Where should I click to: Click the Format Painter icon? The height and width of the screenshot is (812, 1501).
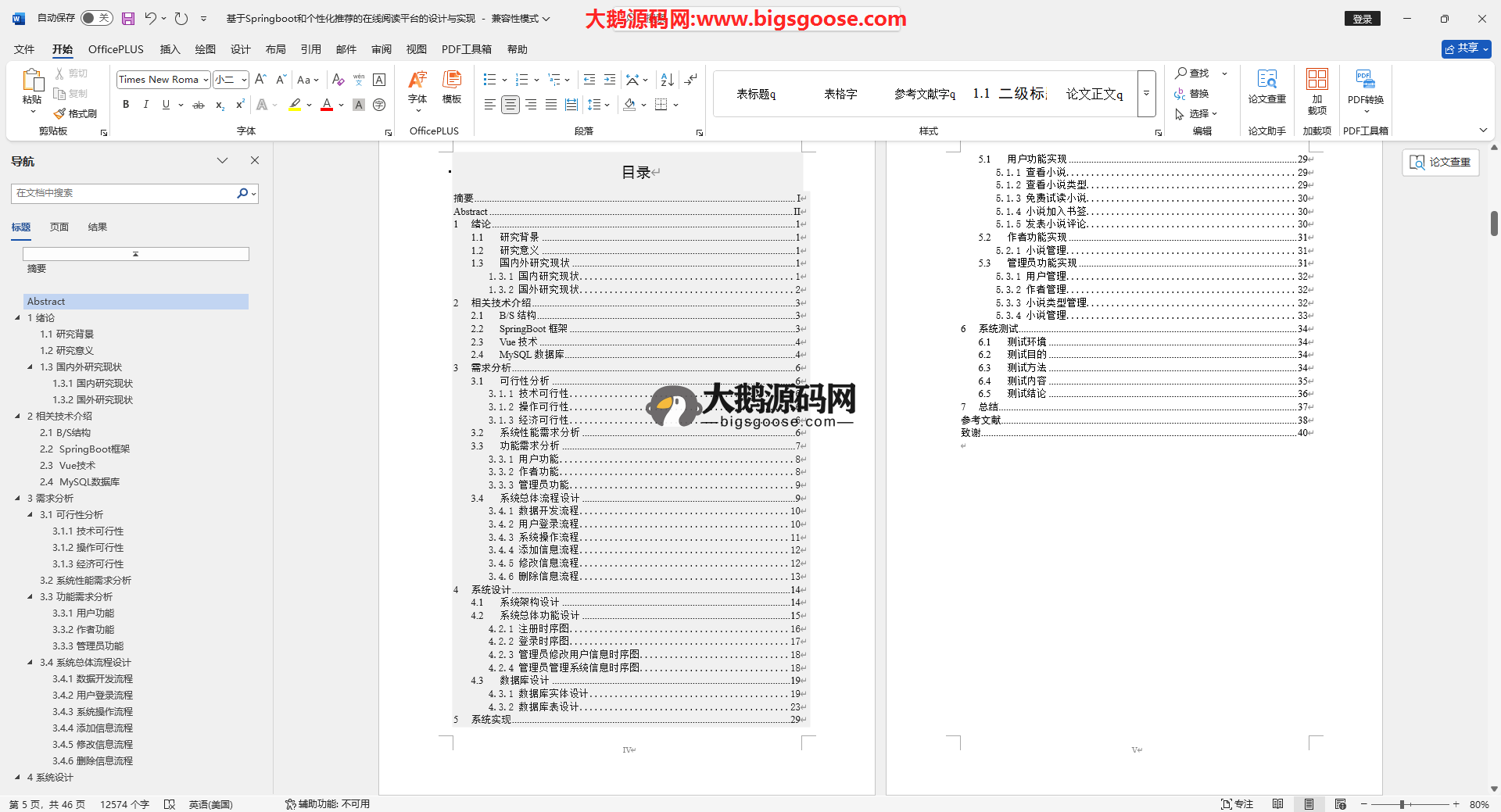pyautogui.click(x=75, y=114)
